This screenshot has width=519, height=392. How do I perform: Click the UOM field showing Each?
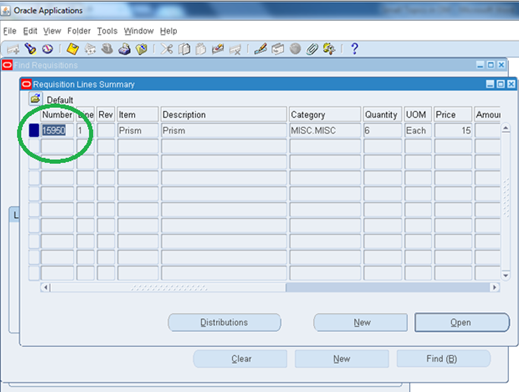(418, 130)
